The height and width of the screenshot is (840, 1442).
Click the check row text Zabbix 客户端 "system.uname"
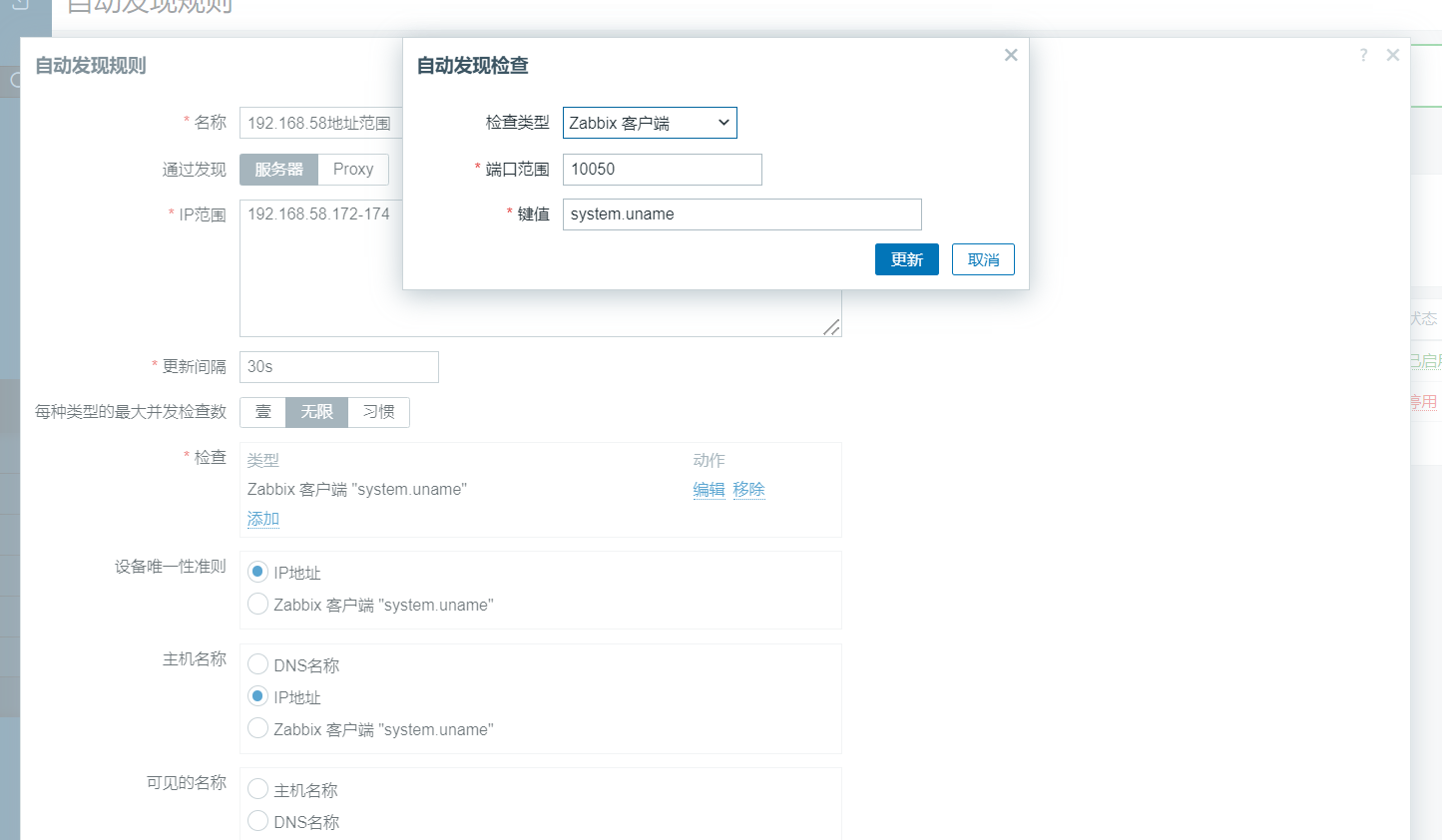(357, 490)
